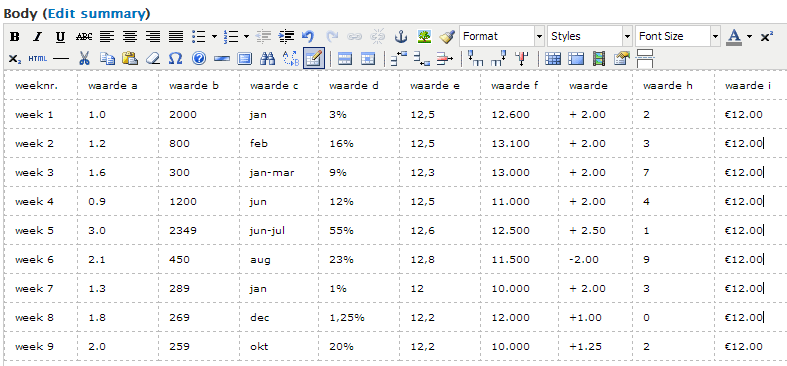Screen dimensions: 787x366
Task: Click the 'jan-mar' table cell
Action: (279, 172)
